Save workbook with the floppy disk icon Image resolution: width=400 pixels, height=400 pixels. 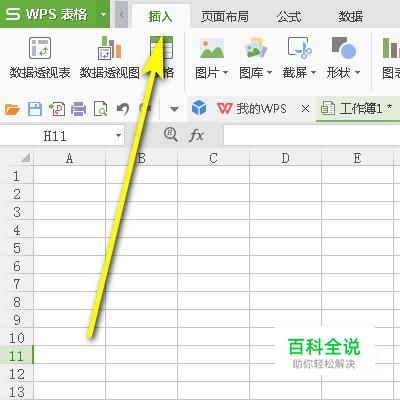(x=35, y=109)
